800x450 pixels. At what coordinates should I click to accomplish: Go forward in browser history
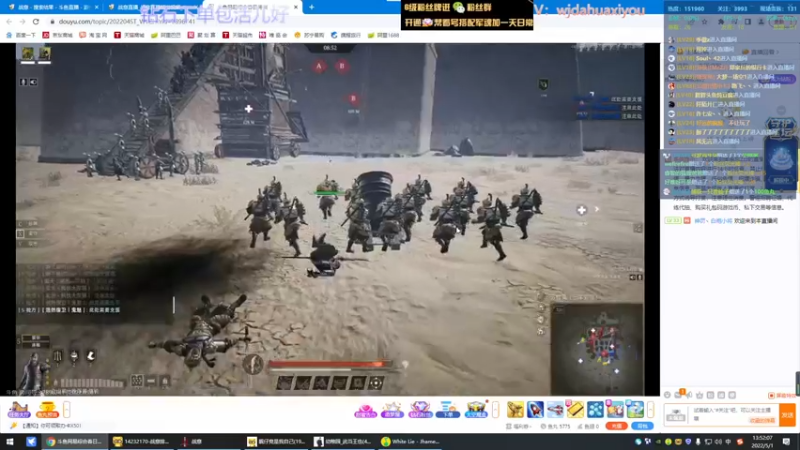click(22, 21)
